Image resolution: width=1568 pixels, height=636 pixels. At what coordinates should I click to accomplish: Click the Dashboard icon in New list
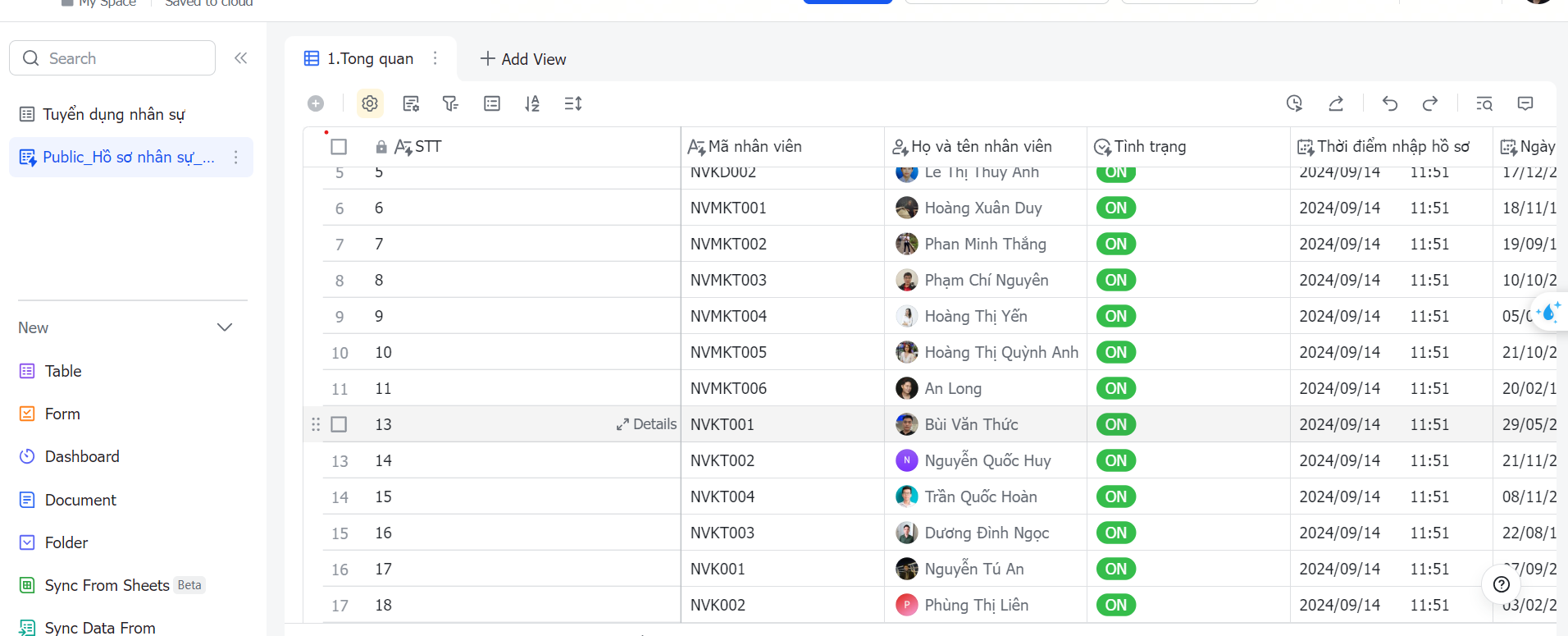point(27,456)
